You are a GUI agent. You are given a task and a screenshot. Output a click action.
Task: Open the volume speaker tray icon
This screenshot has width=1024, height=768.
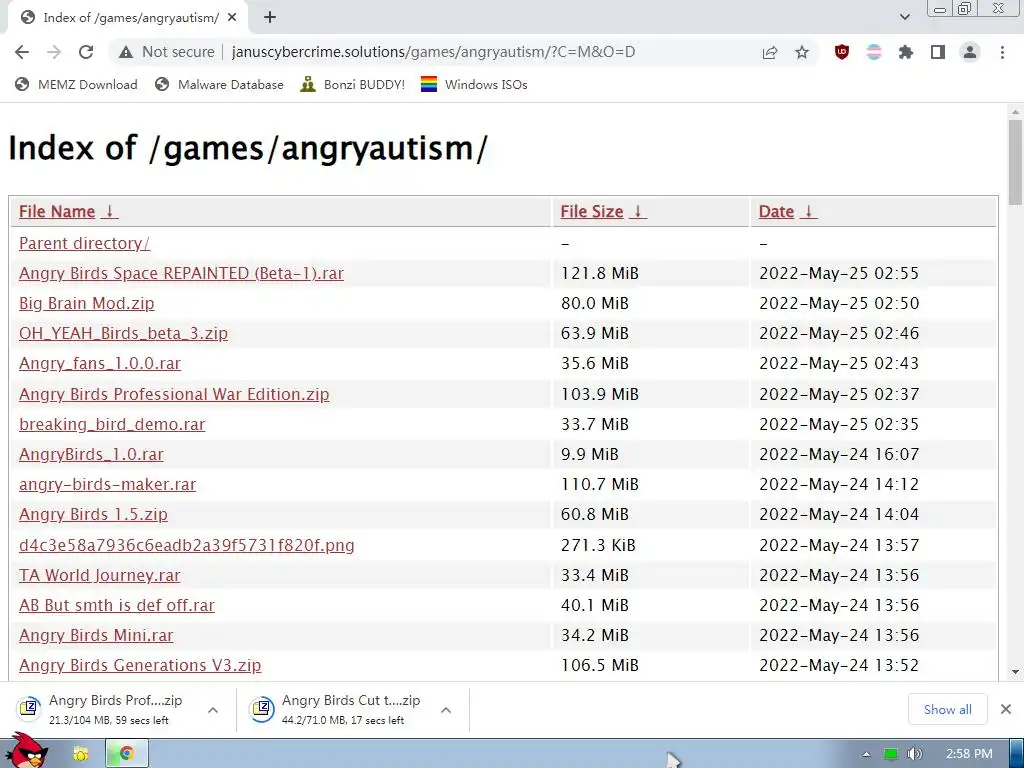[915, 754]
